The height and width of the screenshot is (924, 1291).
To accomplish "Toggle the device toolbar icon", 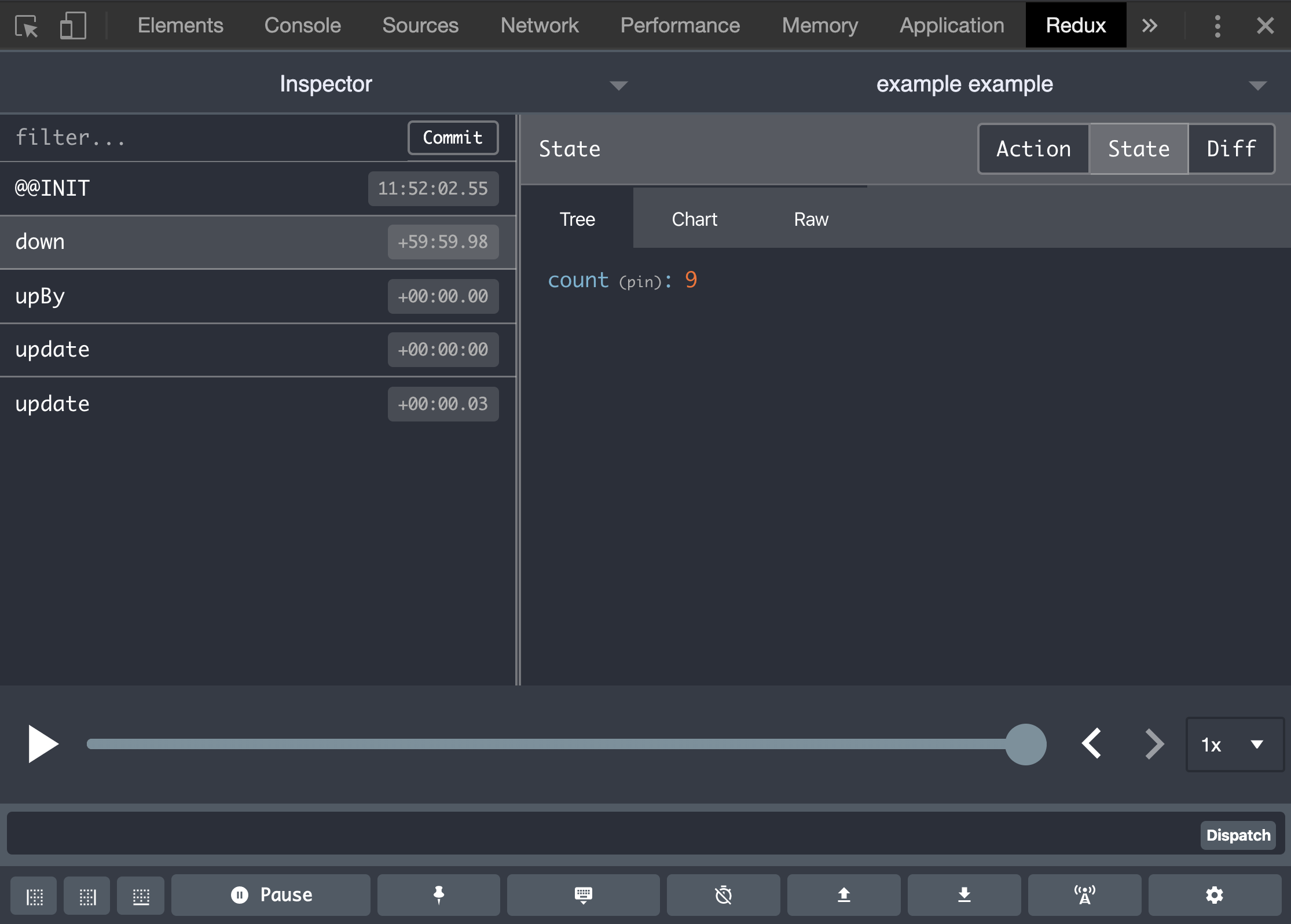I will pyautogui.click(x=73, y=25).
